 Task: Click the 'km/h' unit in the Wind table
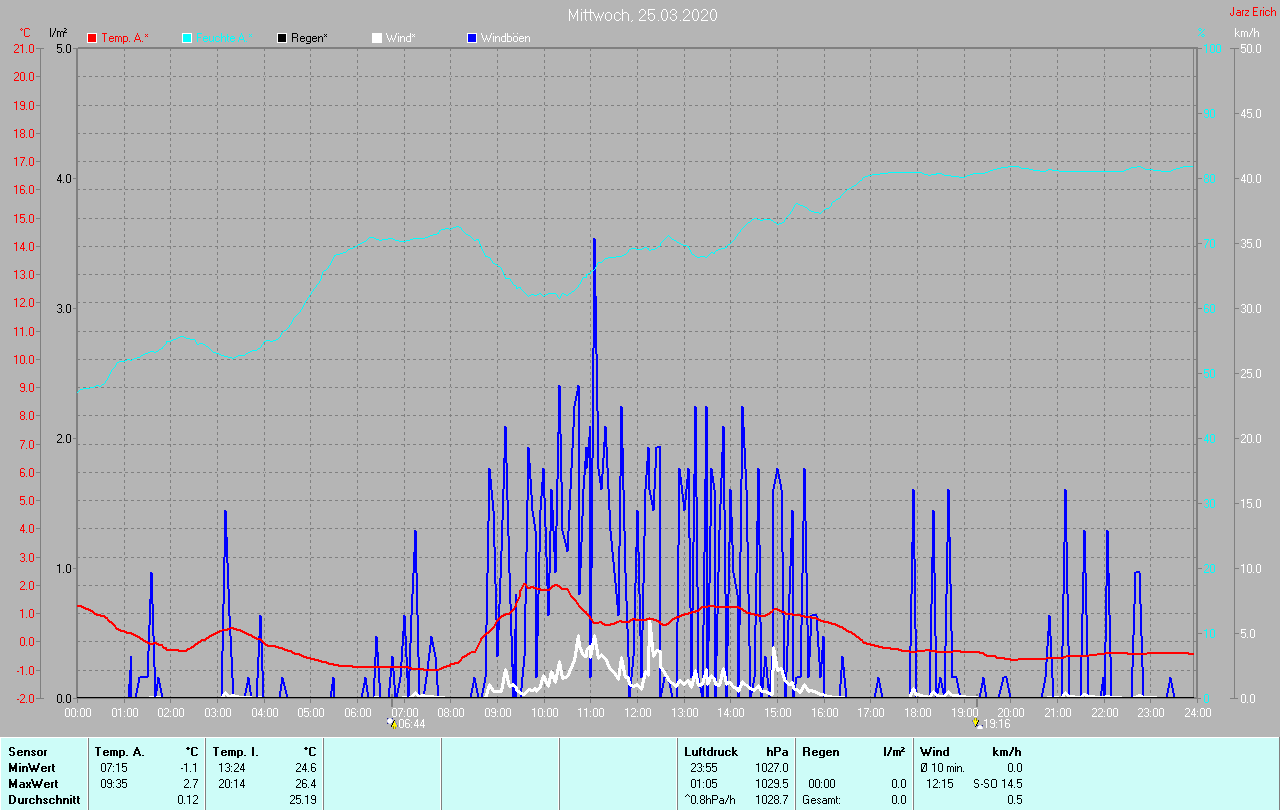tap(1007, 752)
